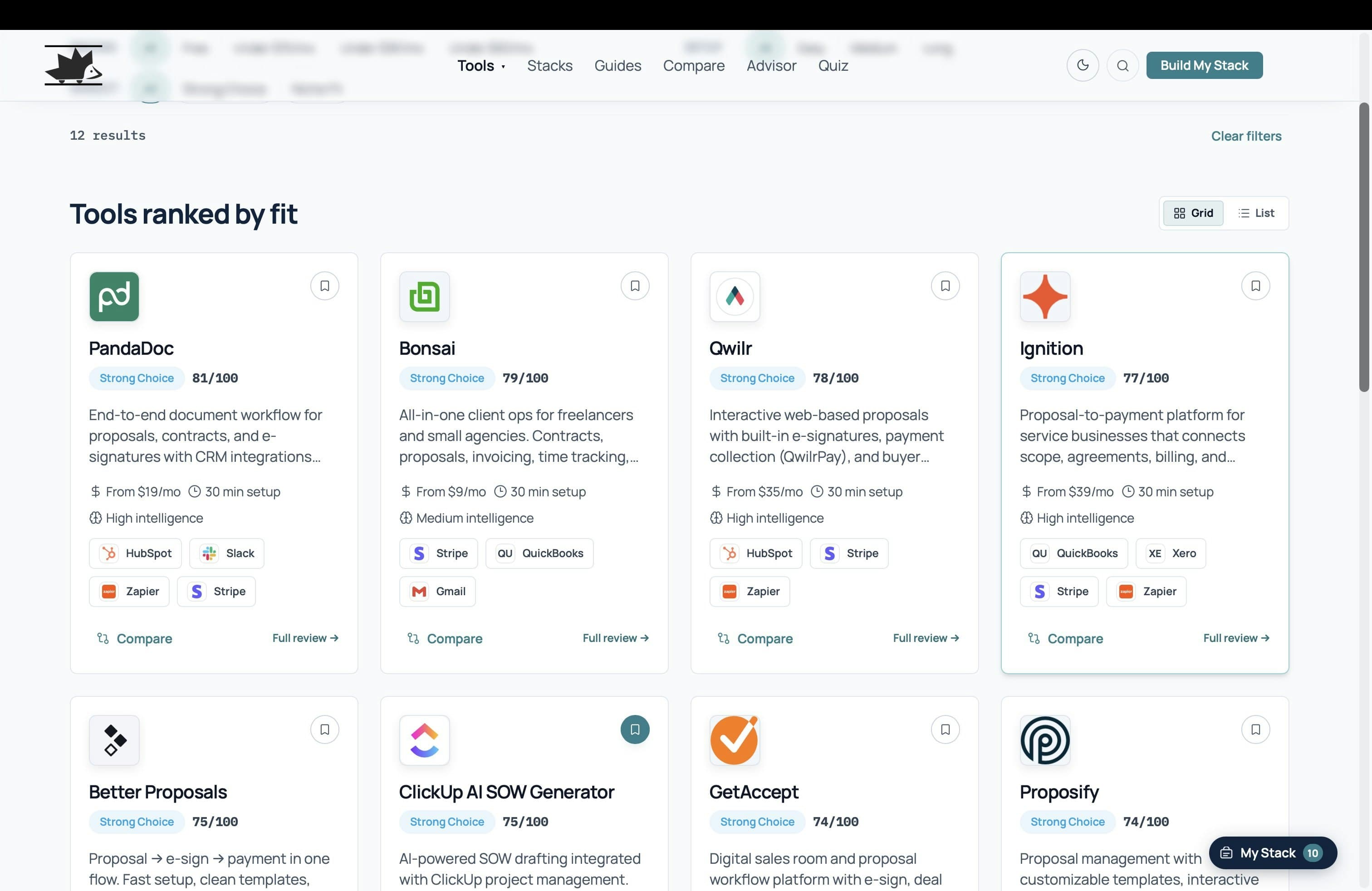Click the Build My Stack button

(1204, 65)
